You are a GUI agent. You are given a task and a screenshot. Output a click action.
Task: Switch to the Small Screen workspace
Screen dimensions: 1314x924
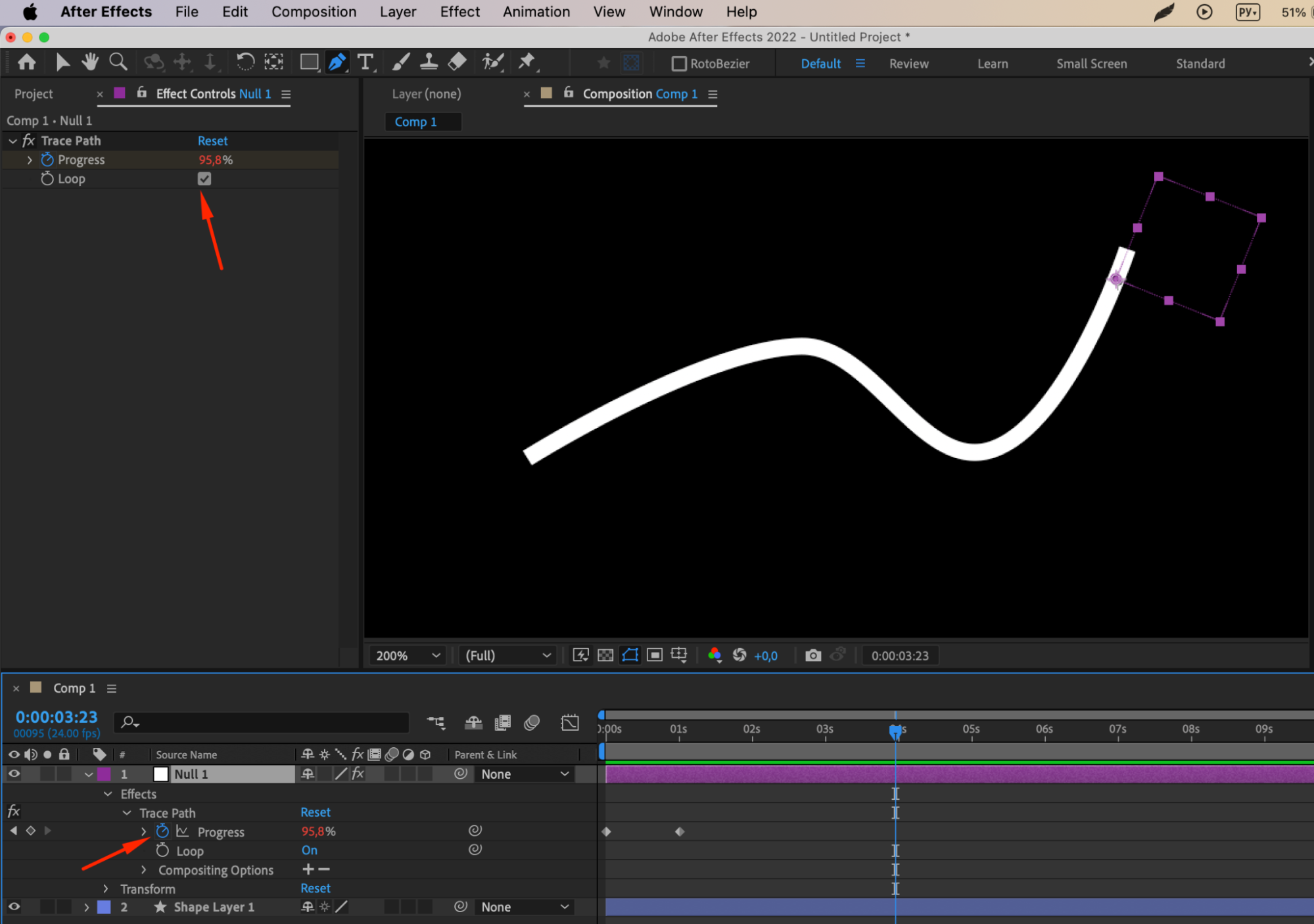tap(1091, 64)
